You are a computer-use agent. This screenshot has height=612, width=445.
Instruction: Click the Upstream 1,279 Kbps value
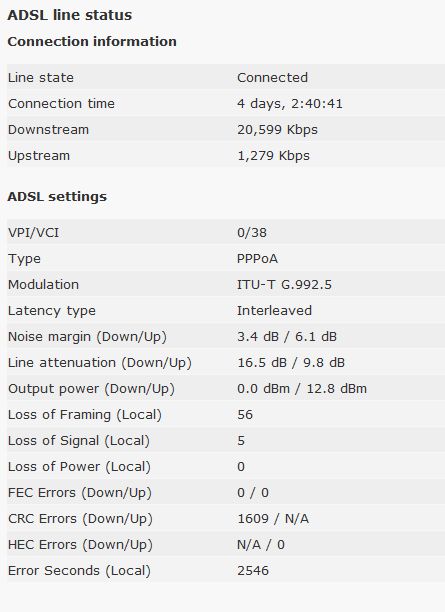pyautogui.click(x=273, y=156)
